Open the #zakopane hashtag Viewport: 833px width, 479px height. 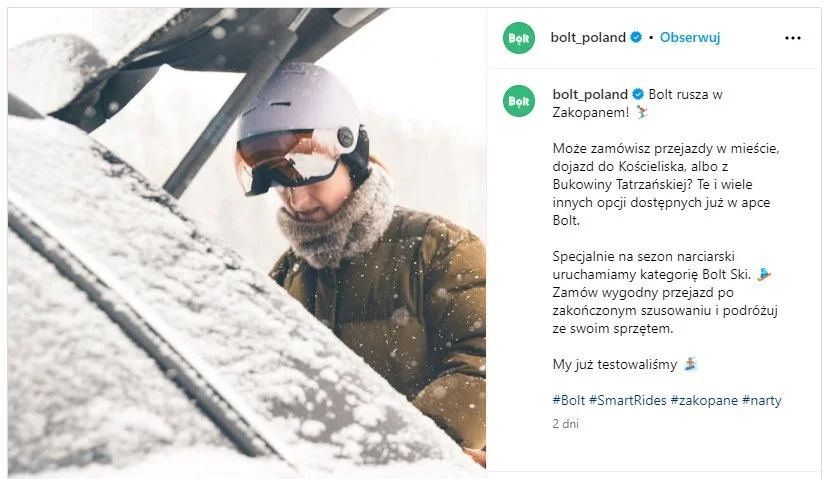pyautogui.click(x=704, y=400)
